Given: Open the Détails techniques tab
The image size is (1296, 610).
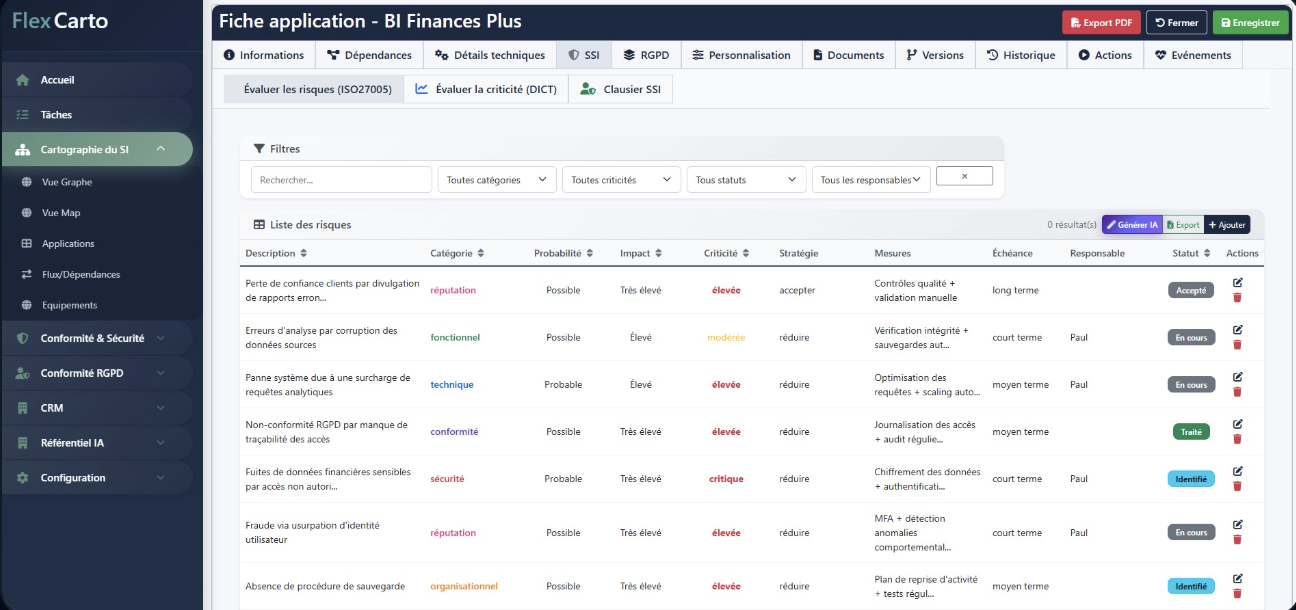Looking at the screenshot, I should pos(490,55).
